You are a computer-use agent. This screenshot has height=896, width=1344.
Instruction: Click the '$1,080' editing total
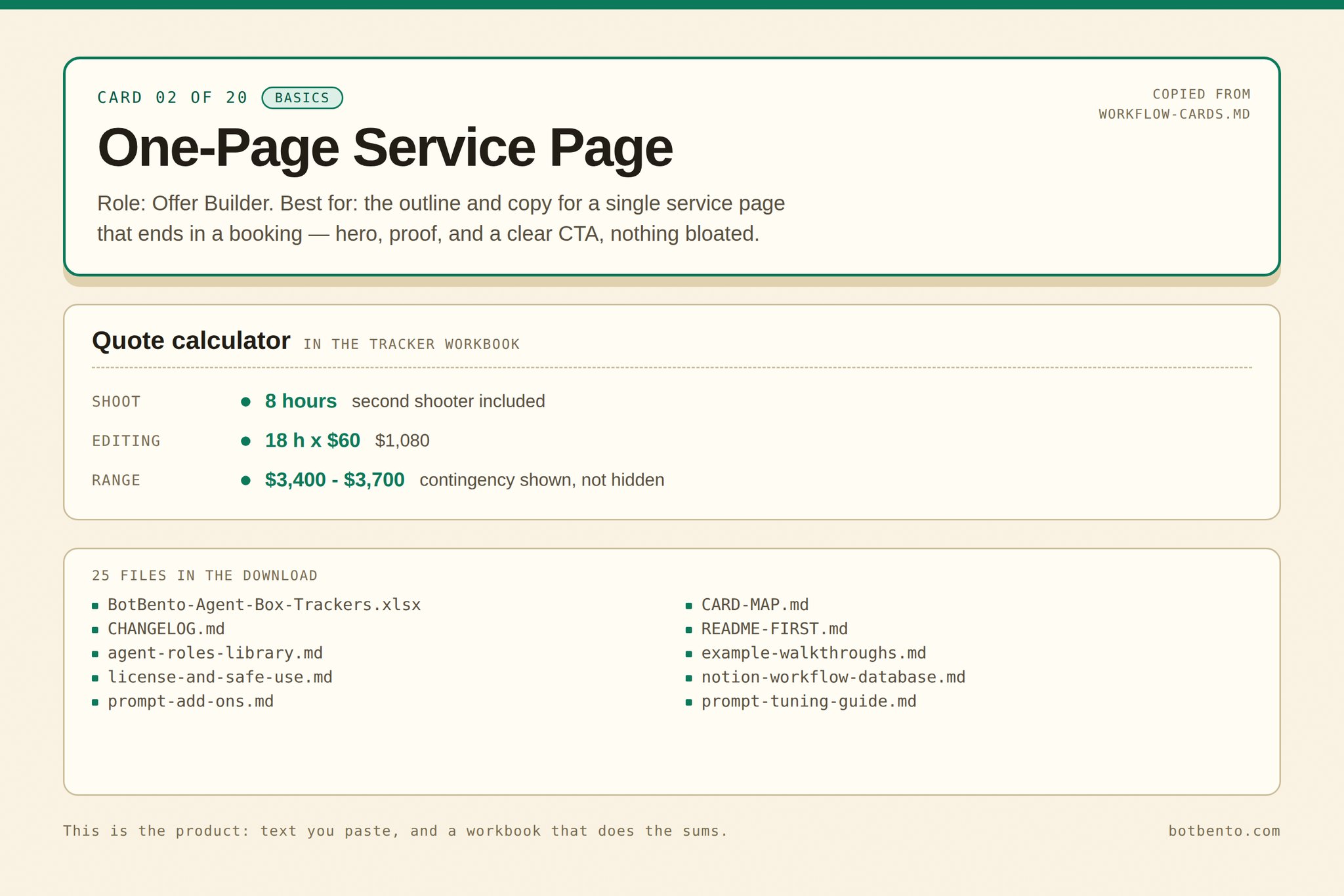402,441
